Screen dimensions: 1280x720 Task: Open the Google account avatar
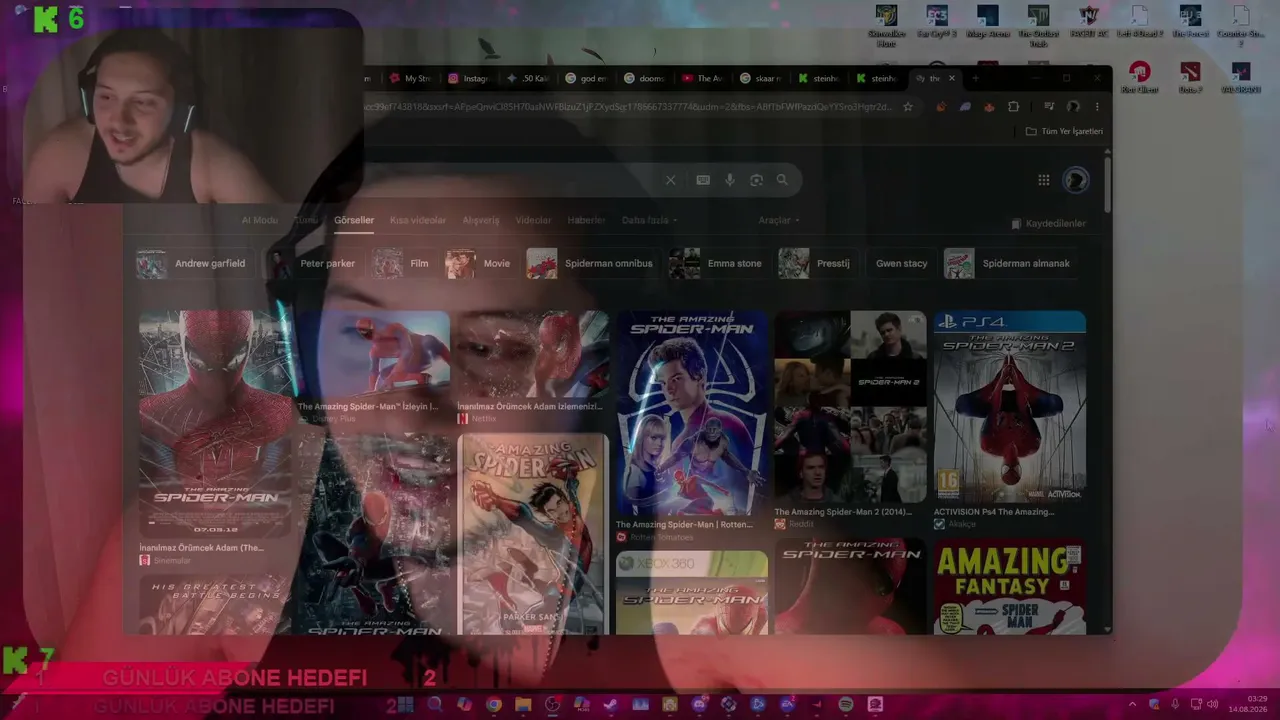coord(1076,180)
